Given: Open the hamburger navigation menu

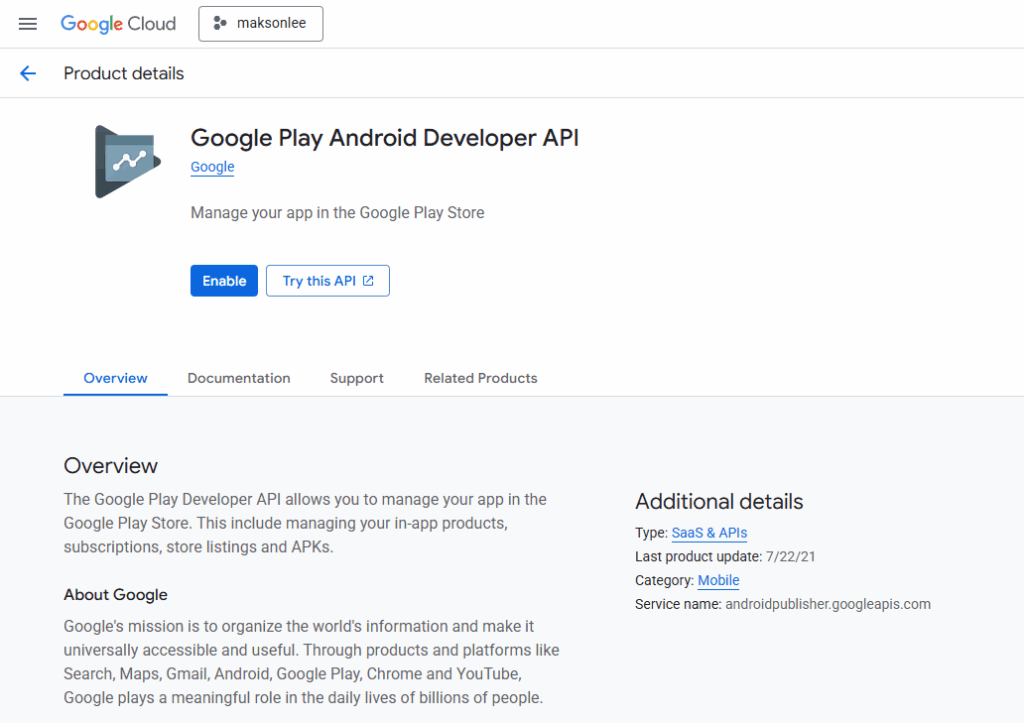Looking at the screenshot, I should coord(28,24).
